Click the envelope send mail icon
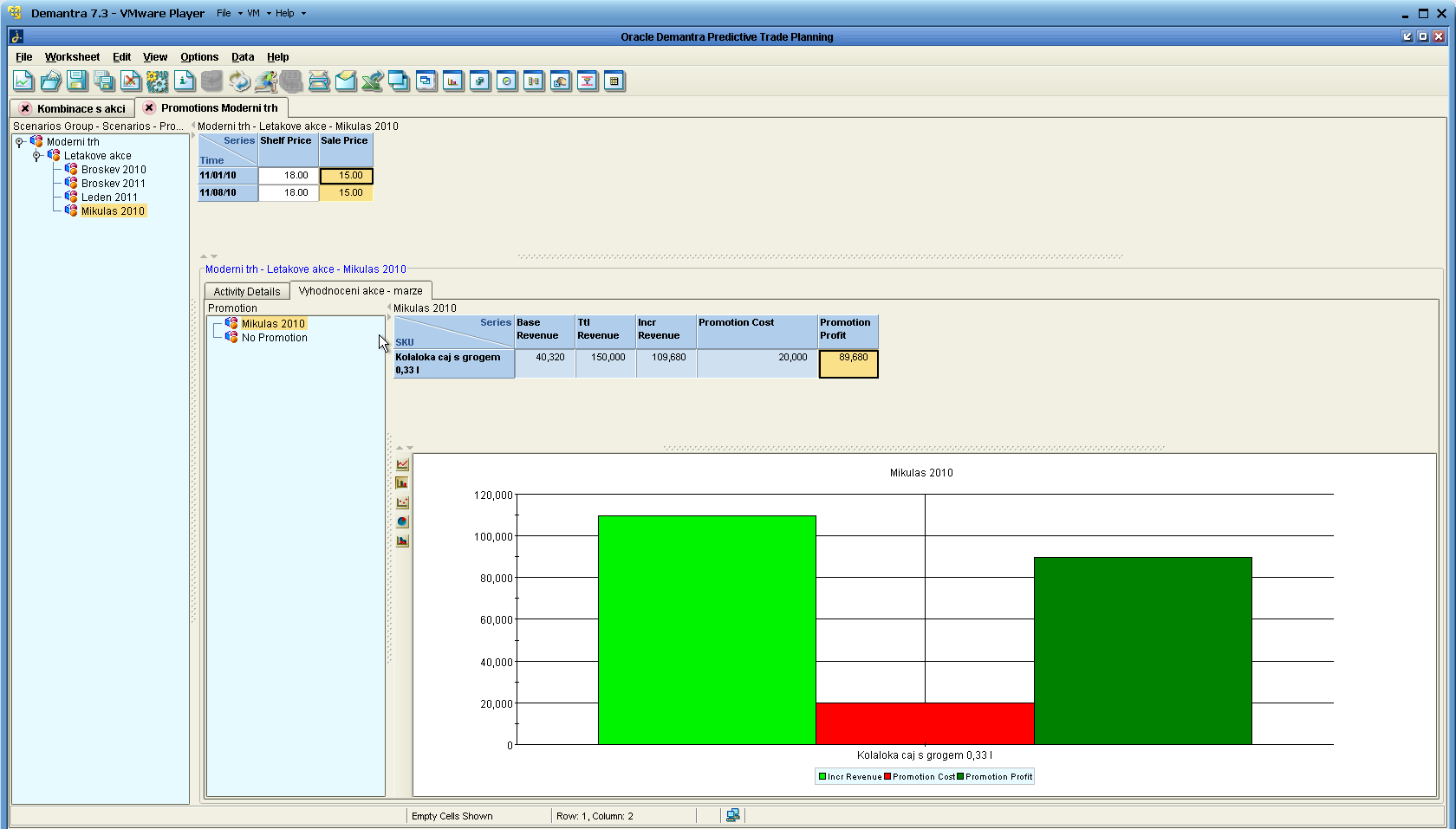 point(346,81)
